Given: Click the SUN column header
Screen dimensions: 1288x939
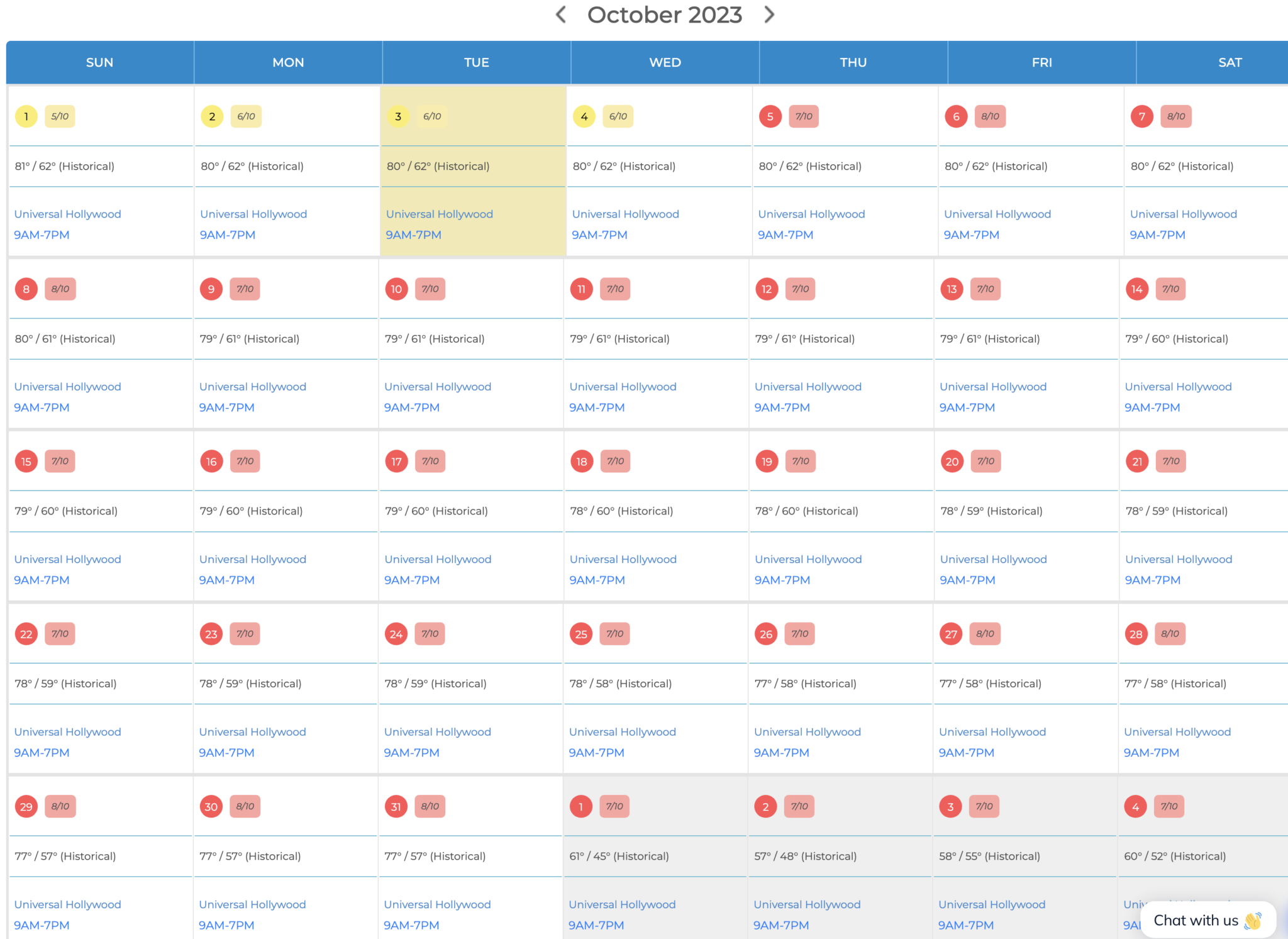Looking at the screenshot, I should pos(100,62).
